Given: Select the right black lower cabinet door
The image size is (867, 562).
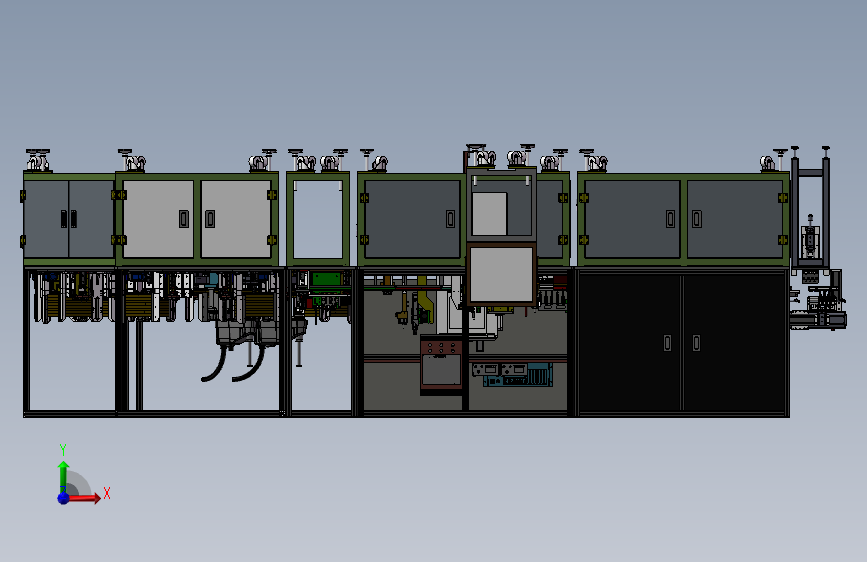Looking at the screenshot, I should [734, 343].
